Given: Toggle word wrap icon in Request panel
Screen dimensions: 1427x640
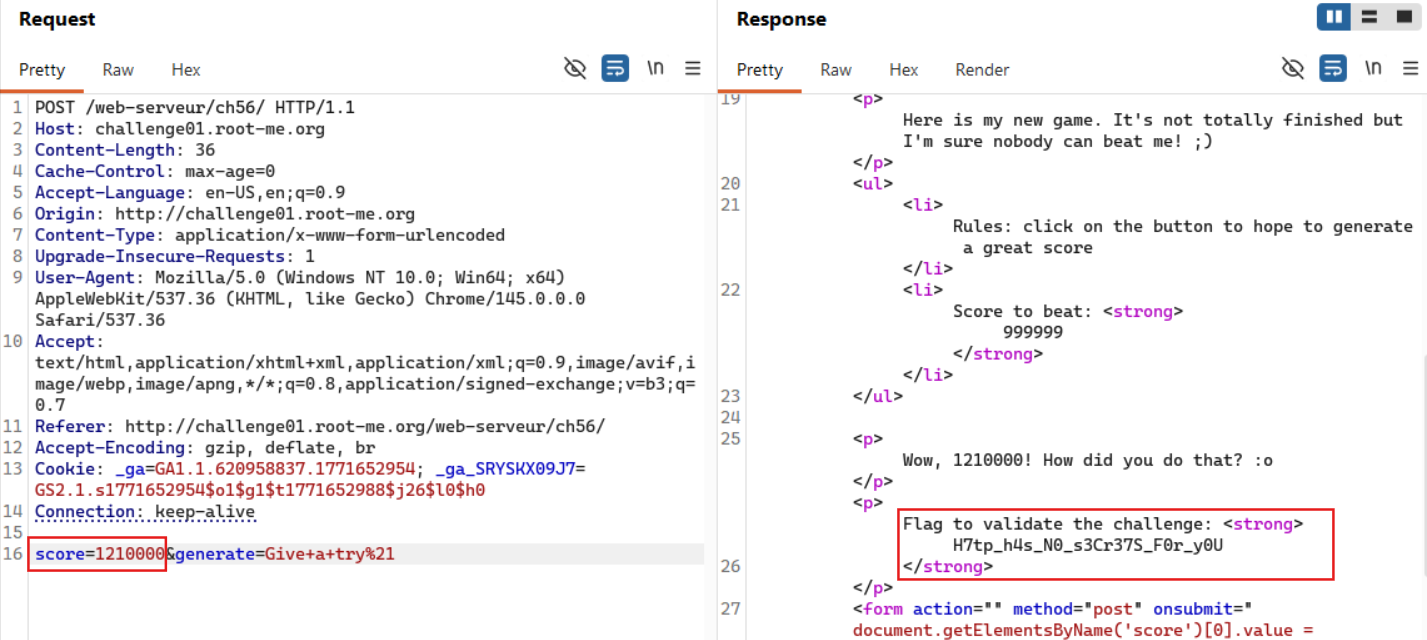Looking at the screenshot, I should pyautogui.click(x=615, y=68).
